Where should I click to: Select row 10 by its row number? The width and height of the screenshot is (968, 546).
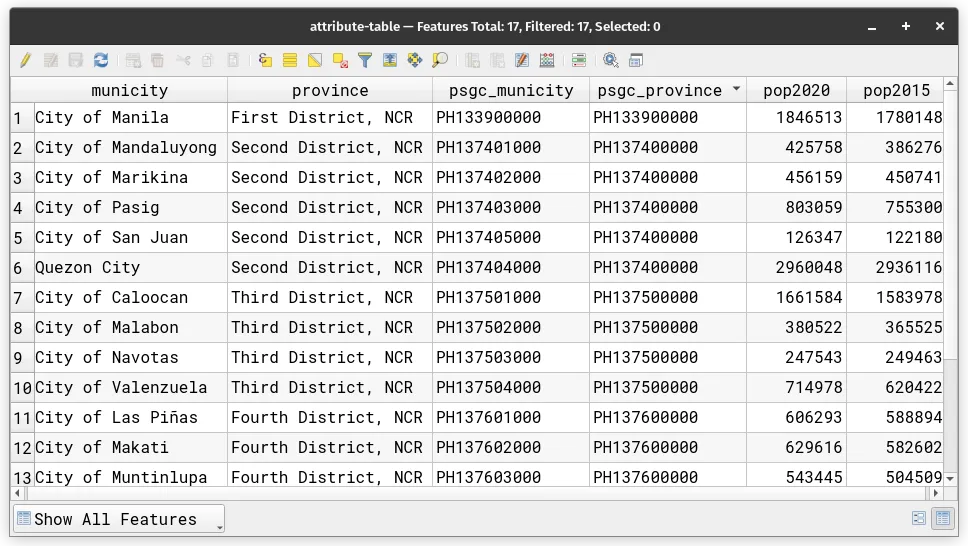(x=22, y=388)
